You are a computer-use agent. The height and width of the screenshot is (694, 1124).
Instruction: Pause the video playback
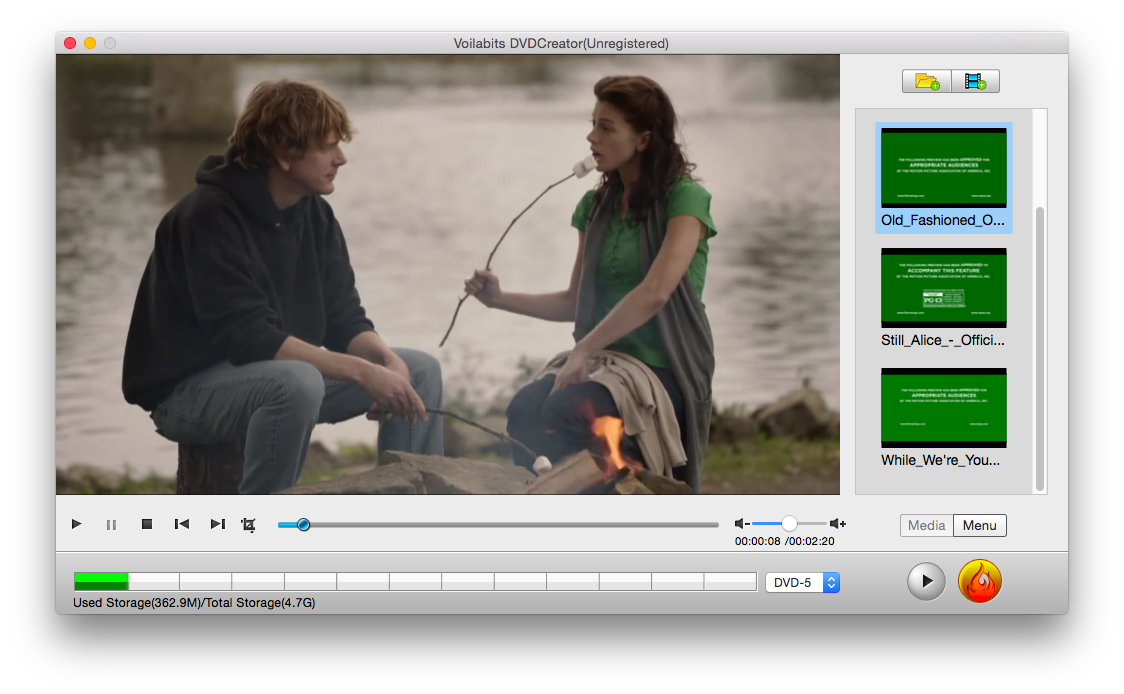click(x=111, y=525)
